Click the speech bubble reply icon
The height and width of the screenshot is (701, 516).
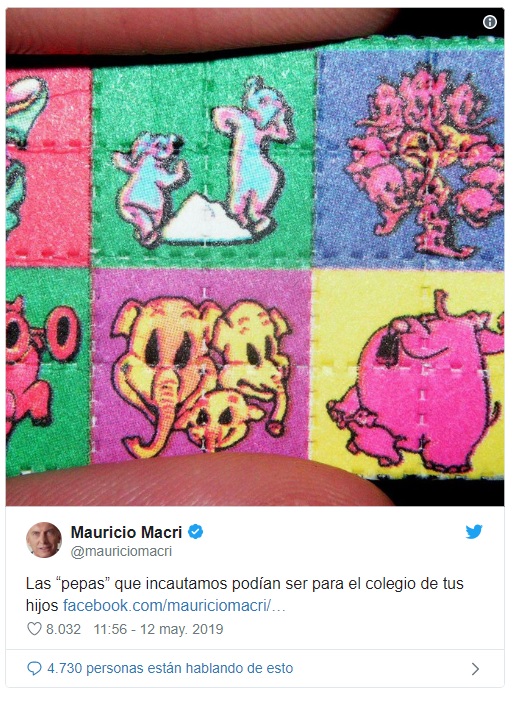point(34,668)
